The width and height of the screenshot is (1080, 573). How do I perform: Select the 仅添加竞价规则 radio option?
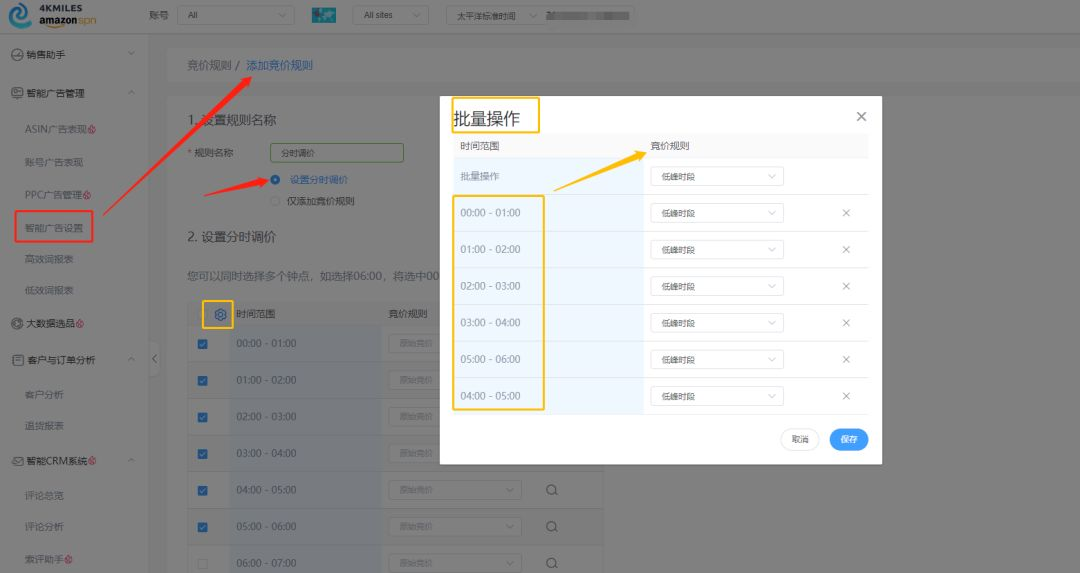point(275,201)
